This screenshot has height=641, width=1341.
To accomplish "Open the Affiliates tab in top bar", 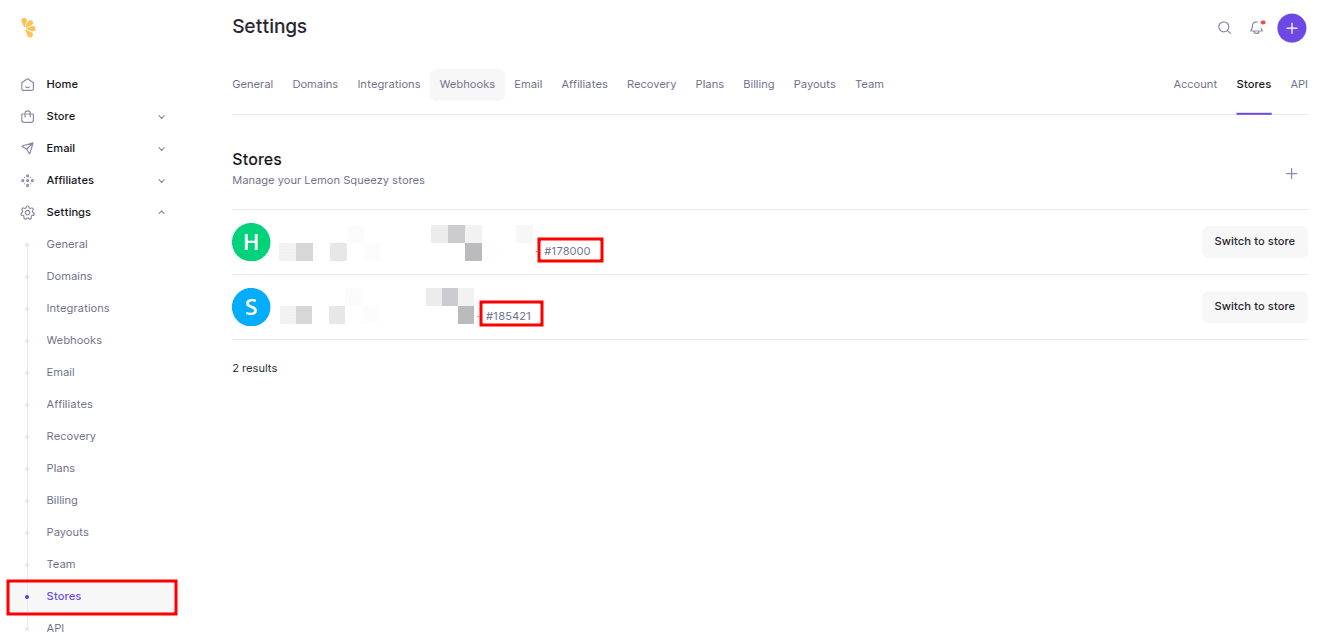I will pos(585,85).
